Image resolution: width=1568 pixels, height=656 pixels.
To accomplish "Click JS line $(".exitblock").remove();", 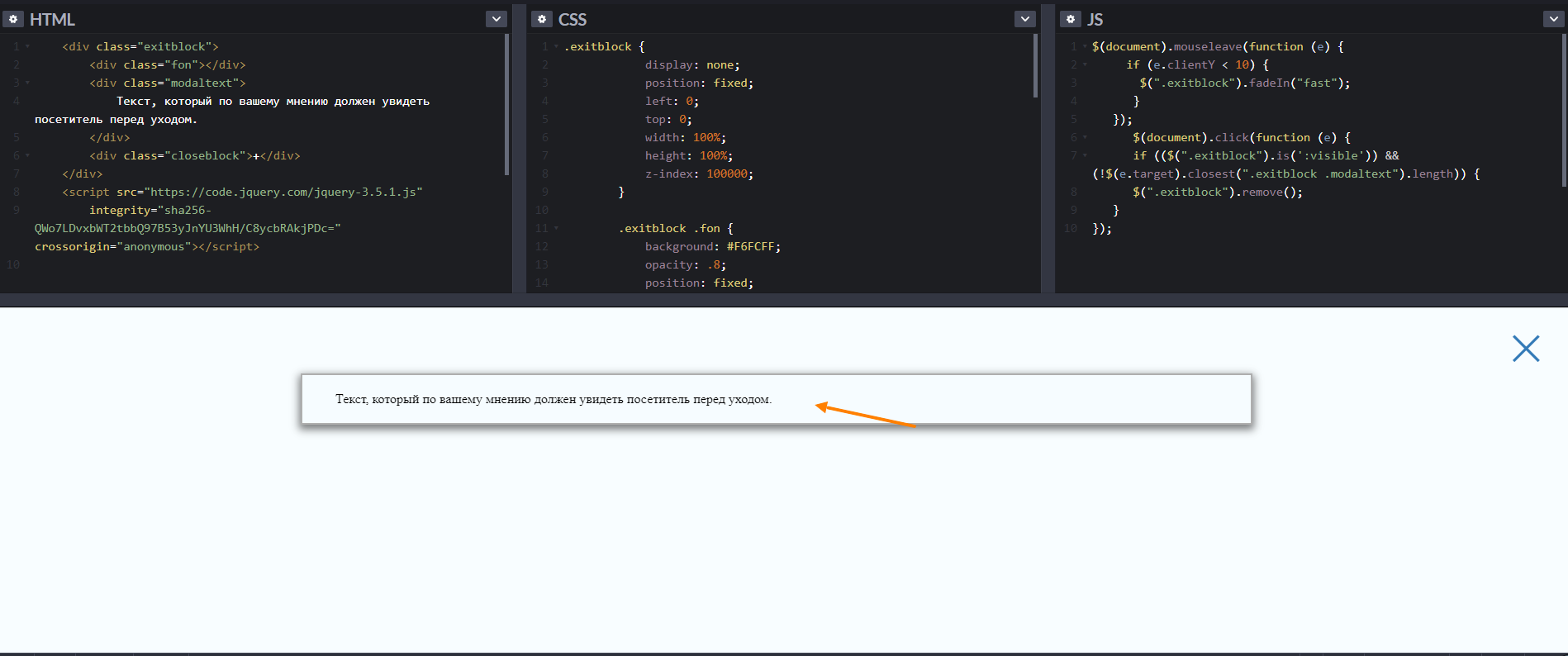I will point(1218,193).
